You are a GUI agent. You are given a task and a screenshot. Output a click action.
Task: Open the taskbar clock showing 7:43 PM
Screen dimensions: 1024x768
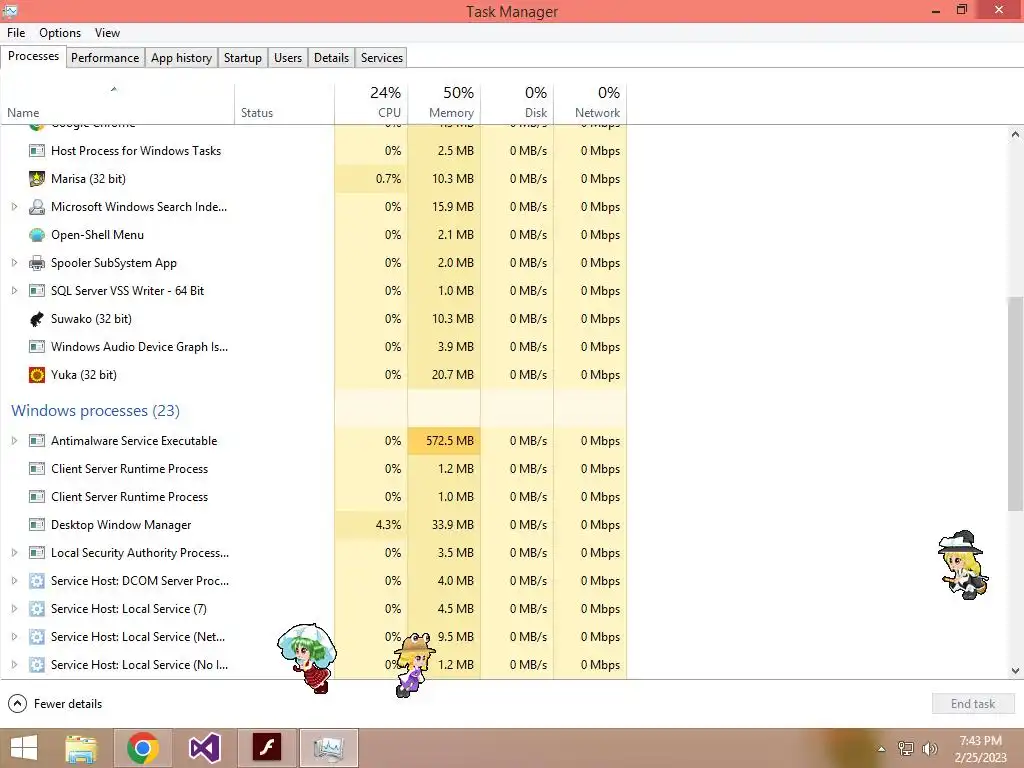click(x=980, y=749)
